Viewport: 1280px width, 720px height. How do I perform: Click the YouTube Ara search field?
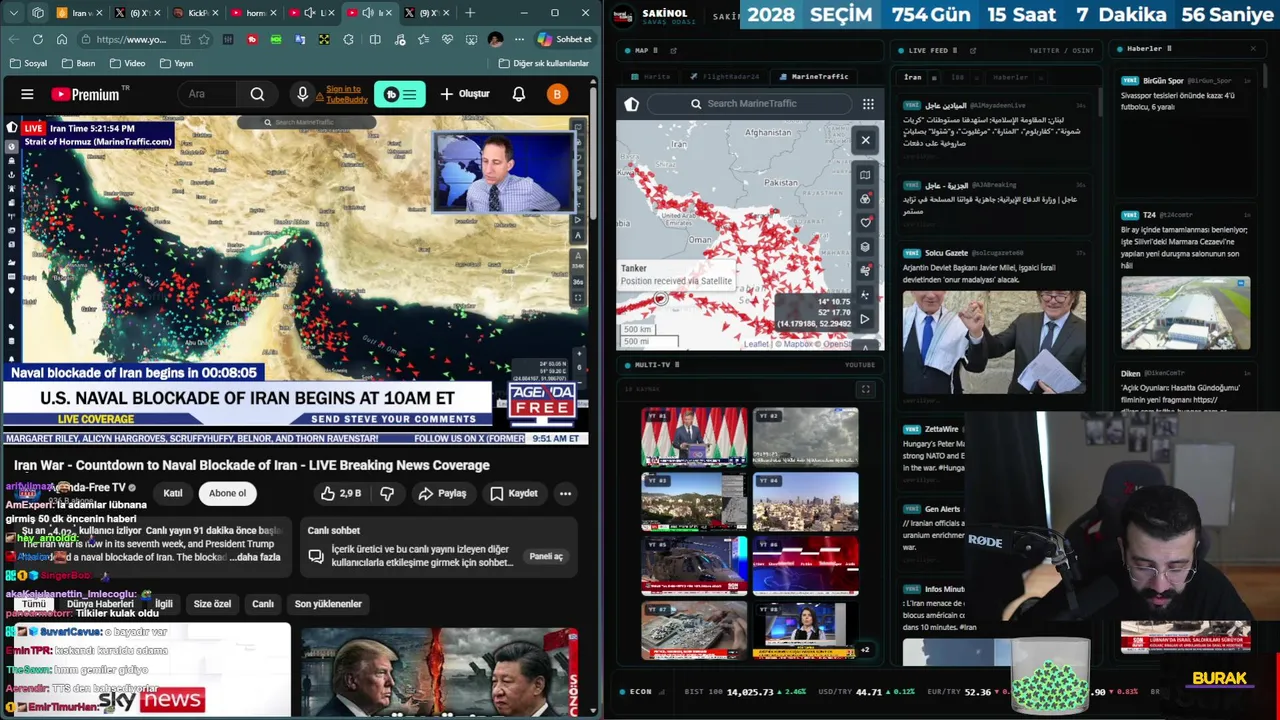click(208, 94)
